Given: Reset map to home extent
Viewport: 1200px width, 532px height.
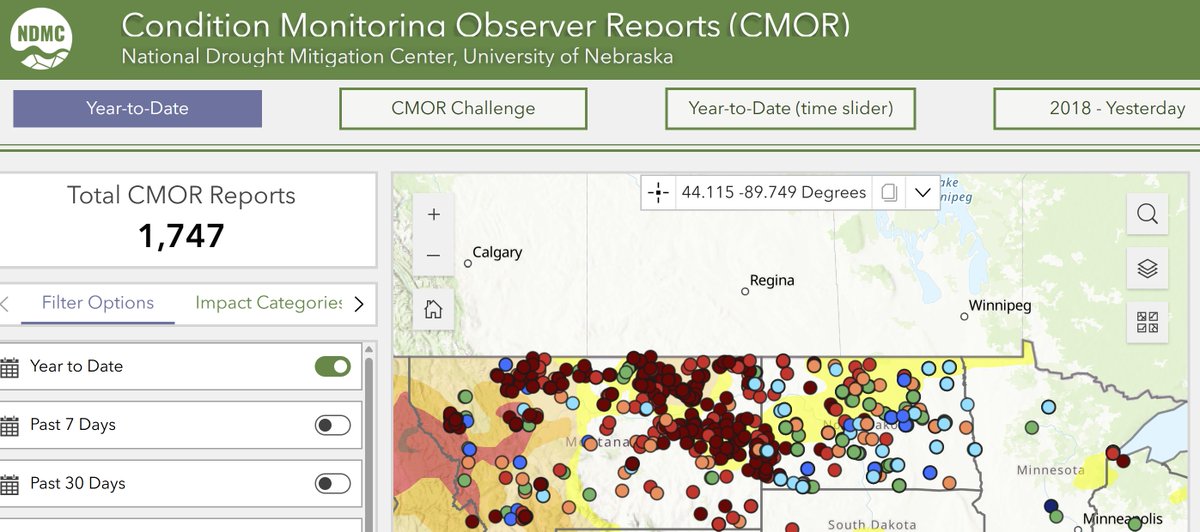Looking at the screenshot, I should (433, 309).
